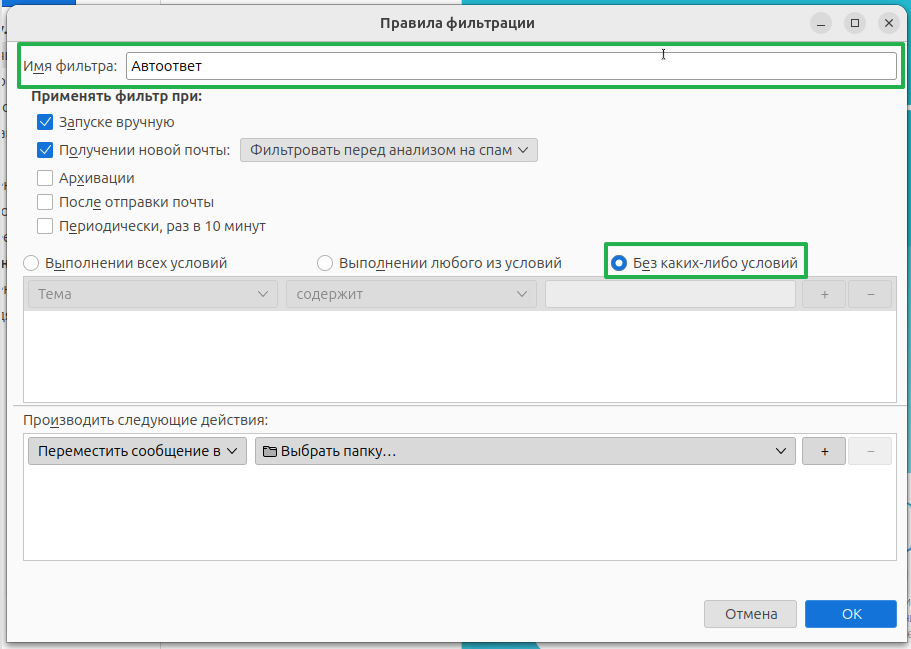Enable the После отправки почты checkbox

coord(45,202)
